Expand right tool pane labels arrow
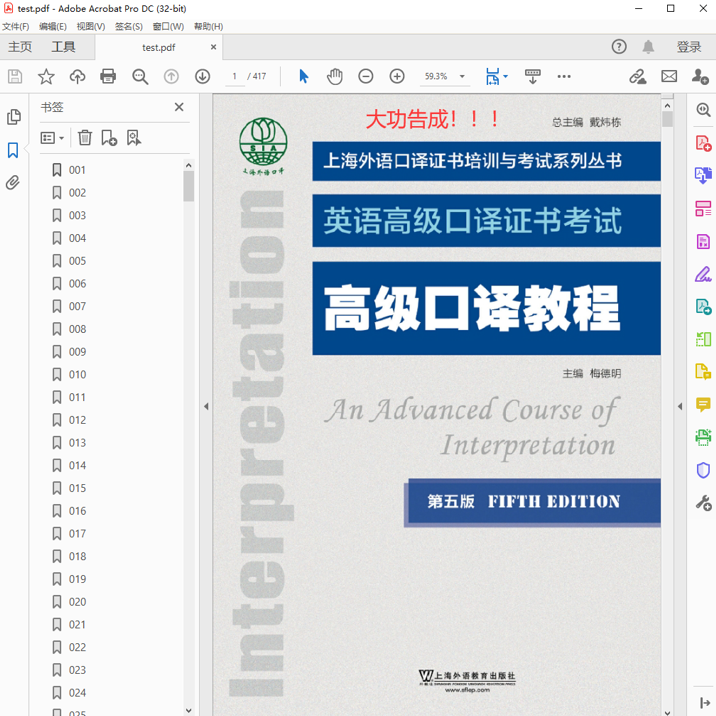Screen dimensions: 716x716 pyautogui.click(x=705, y=702)
